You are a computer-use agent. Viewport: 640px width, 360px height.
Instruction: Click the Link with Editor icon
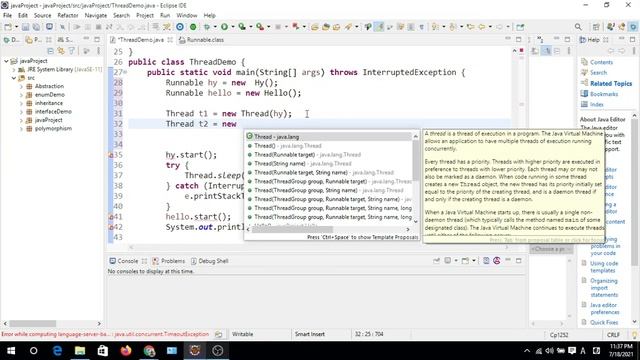coord(61,51)
